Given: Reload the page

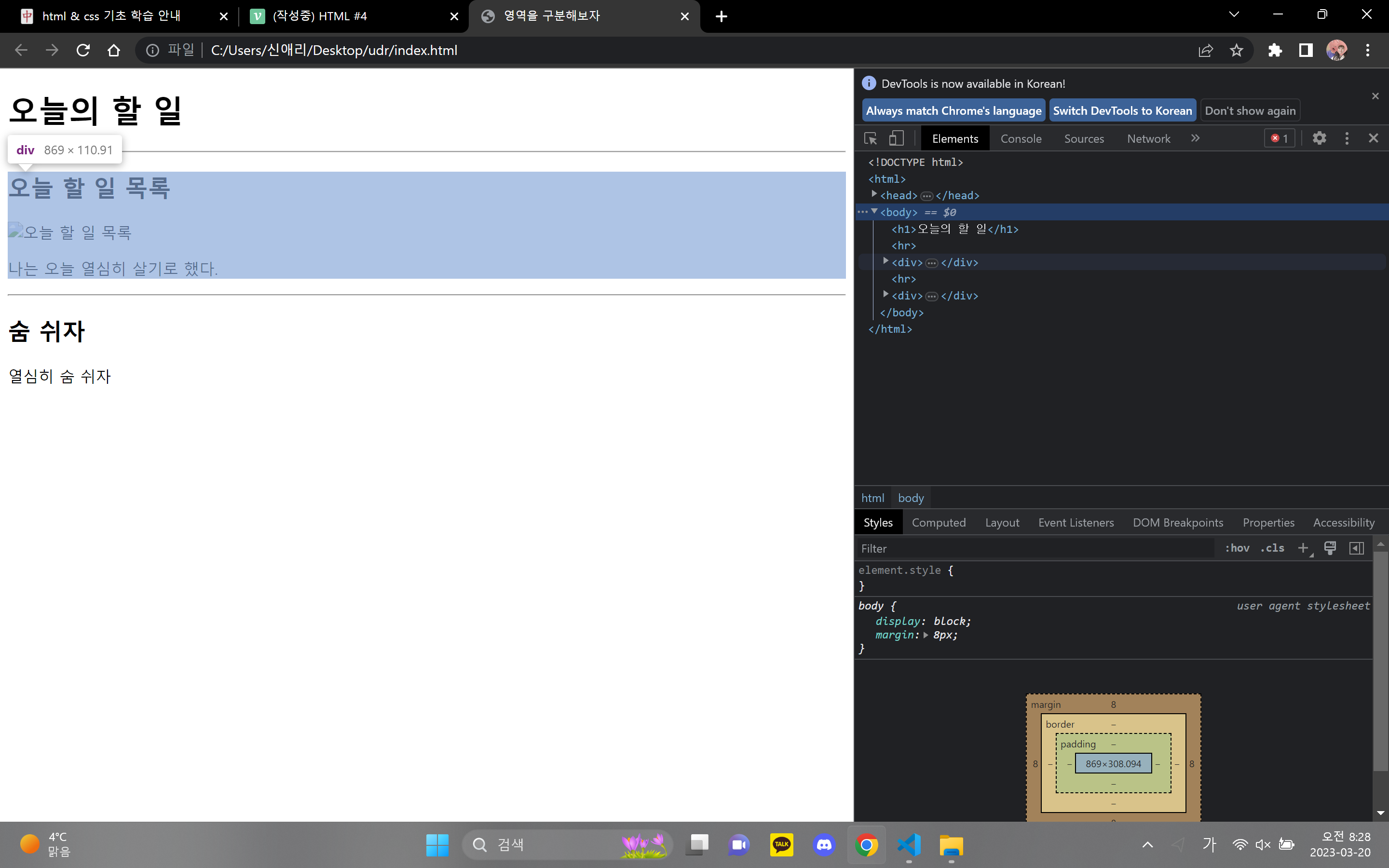Looking at the screenshot, I should 83,51.
